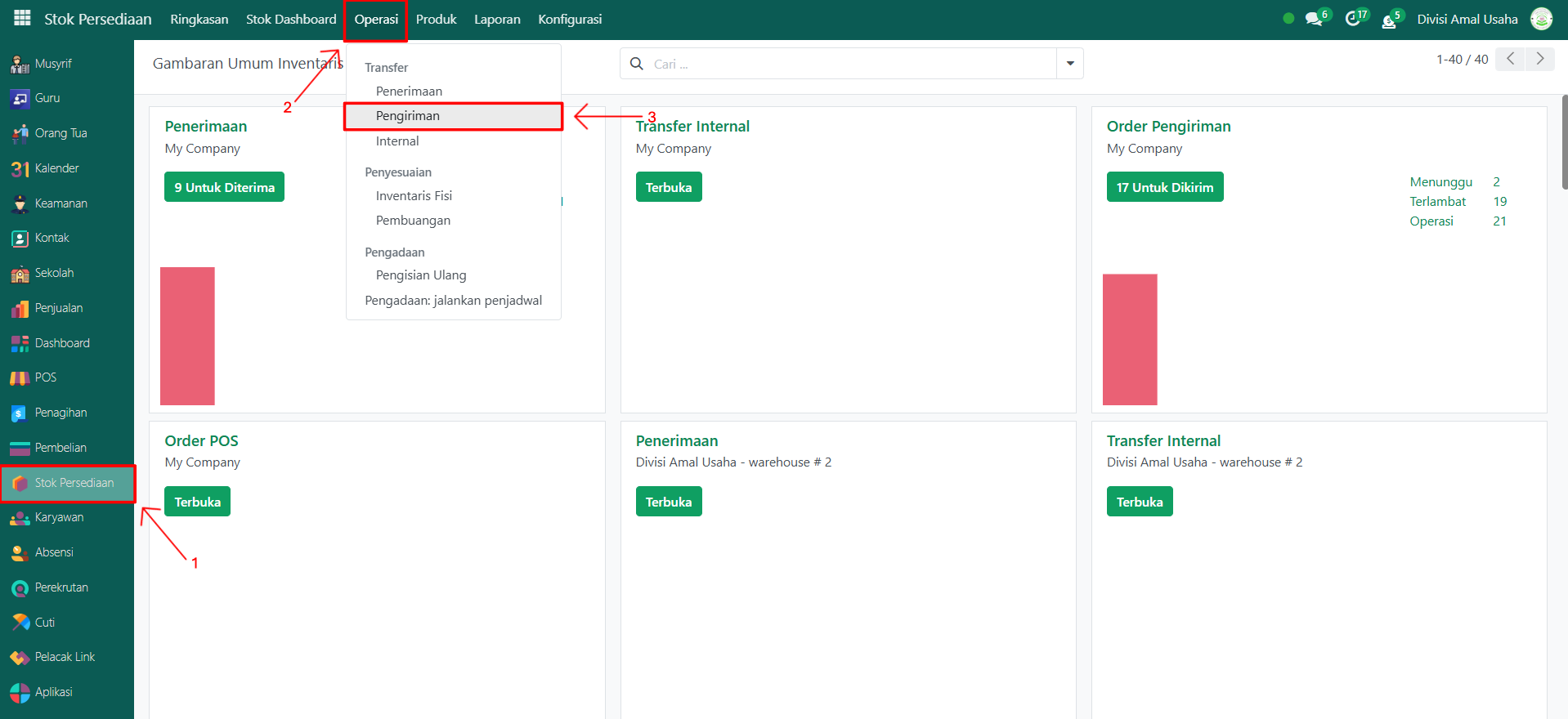Click the user avatar at top right

pos(1541,20)
